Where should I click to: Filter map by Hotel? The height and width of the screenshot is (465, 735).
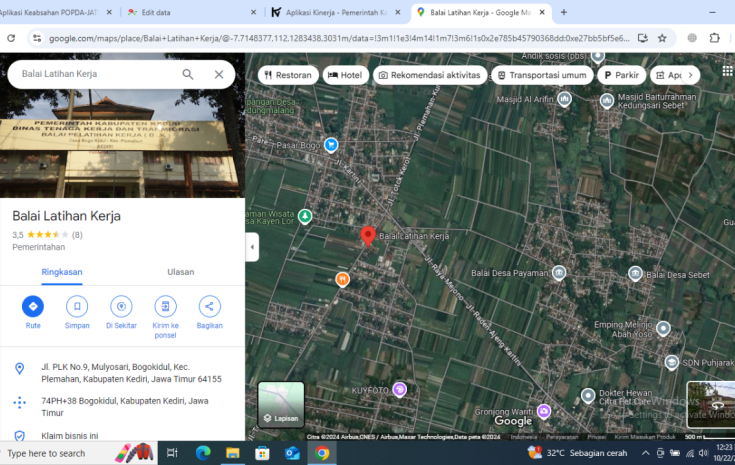coord(345,75)
